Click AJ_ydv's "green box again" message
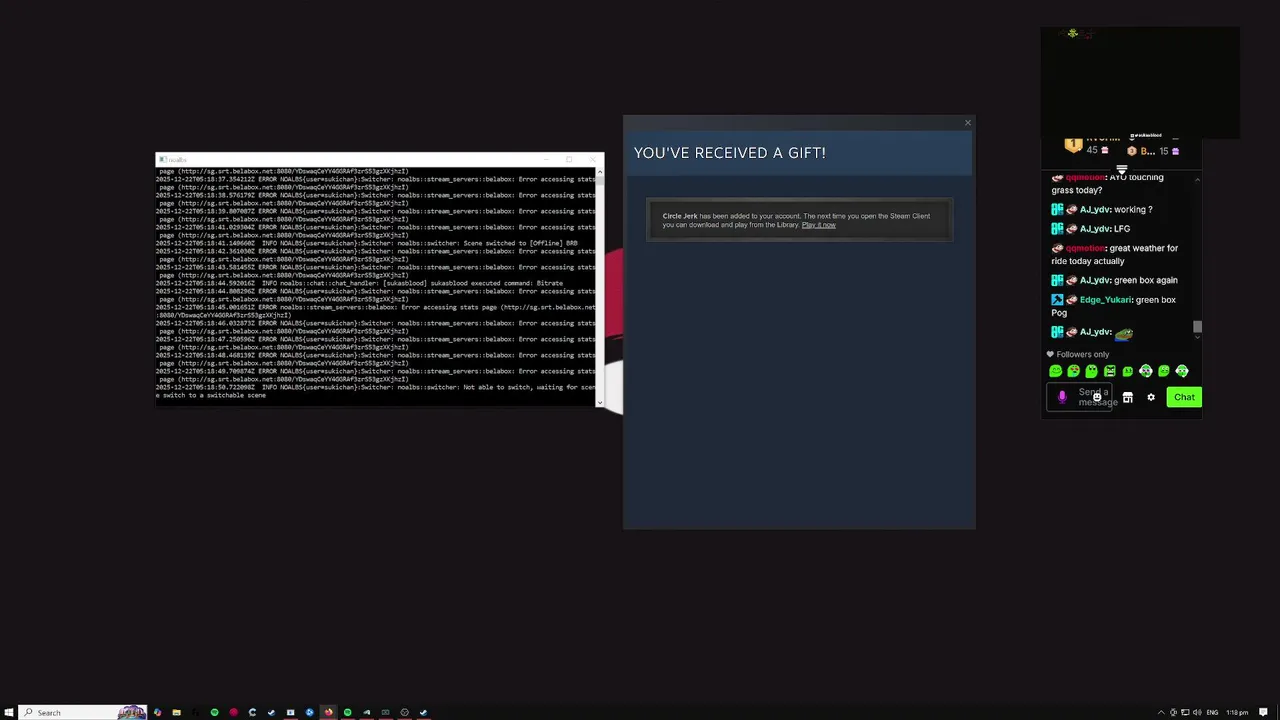The width and height of the screenshot is (1280, 720). (x=1145, y=281)
